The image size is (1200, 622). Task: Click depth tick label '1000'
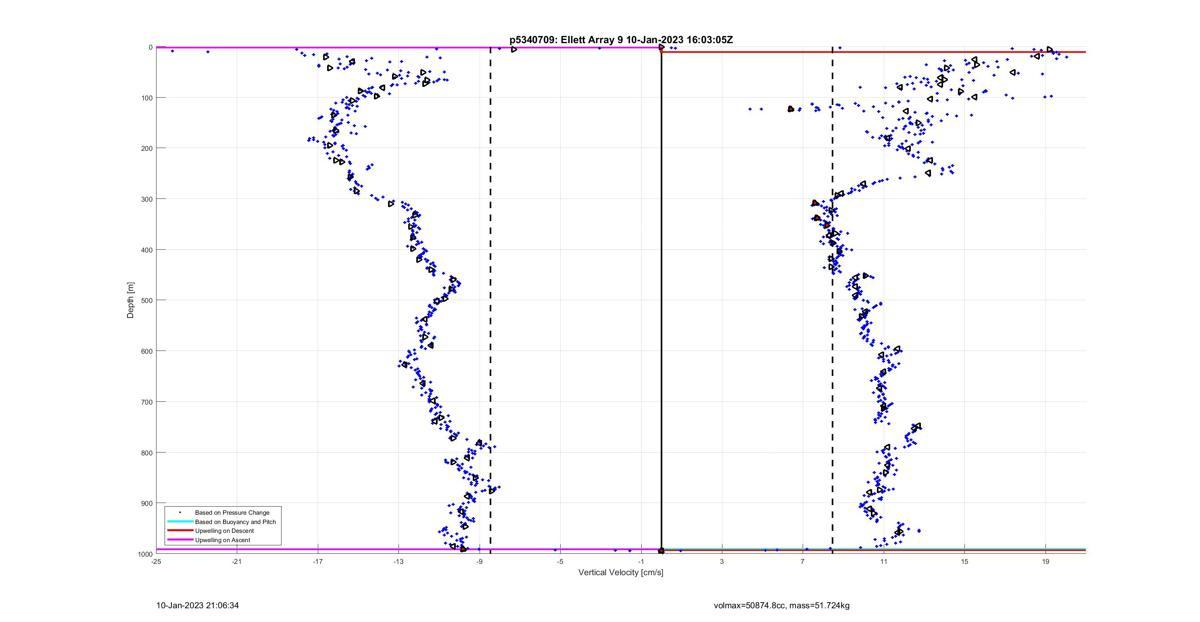pos(144,553)
